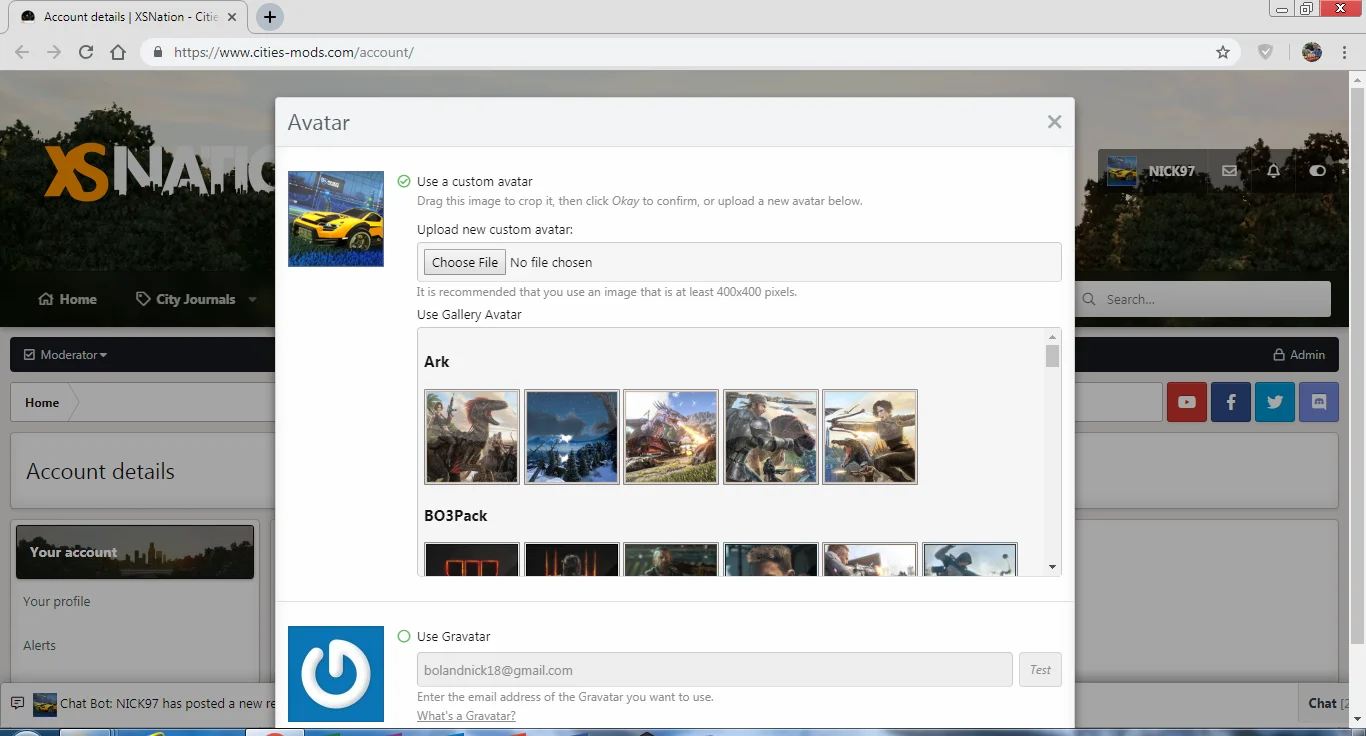Image resolution: width=1366 pixels, height=736 pixels.
Task: Open NICK97 user menu
Action: (1151, 171)
